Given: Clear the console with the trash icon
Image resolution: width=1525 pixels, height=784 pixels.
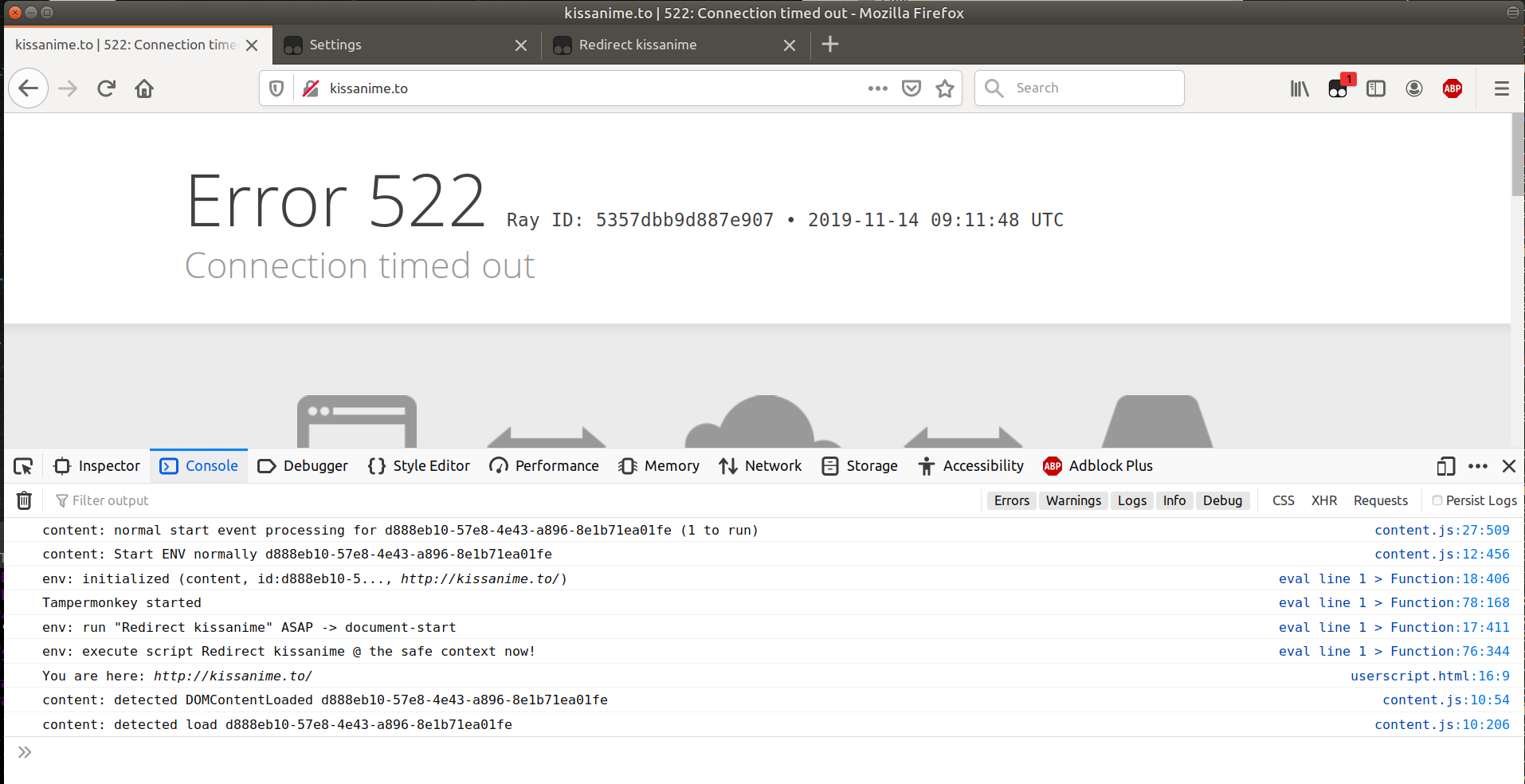Looking at the screenshot, I should (24, 500).
